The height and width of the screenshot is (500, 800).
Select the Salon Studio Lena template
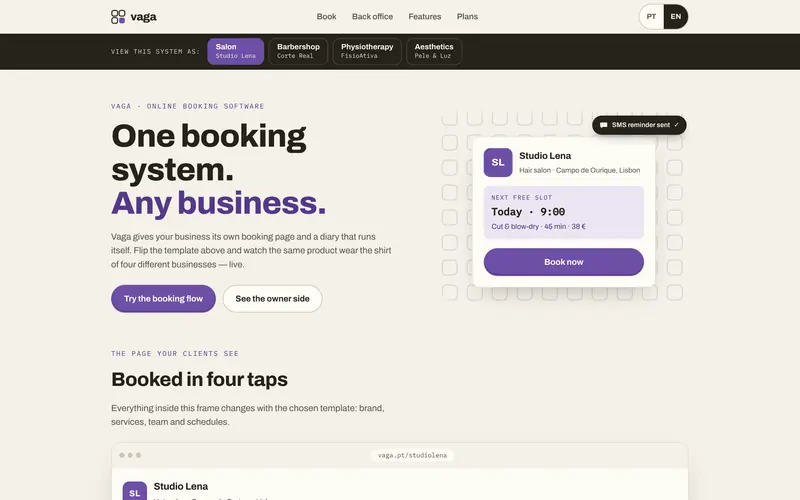(x=236, y=51)
